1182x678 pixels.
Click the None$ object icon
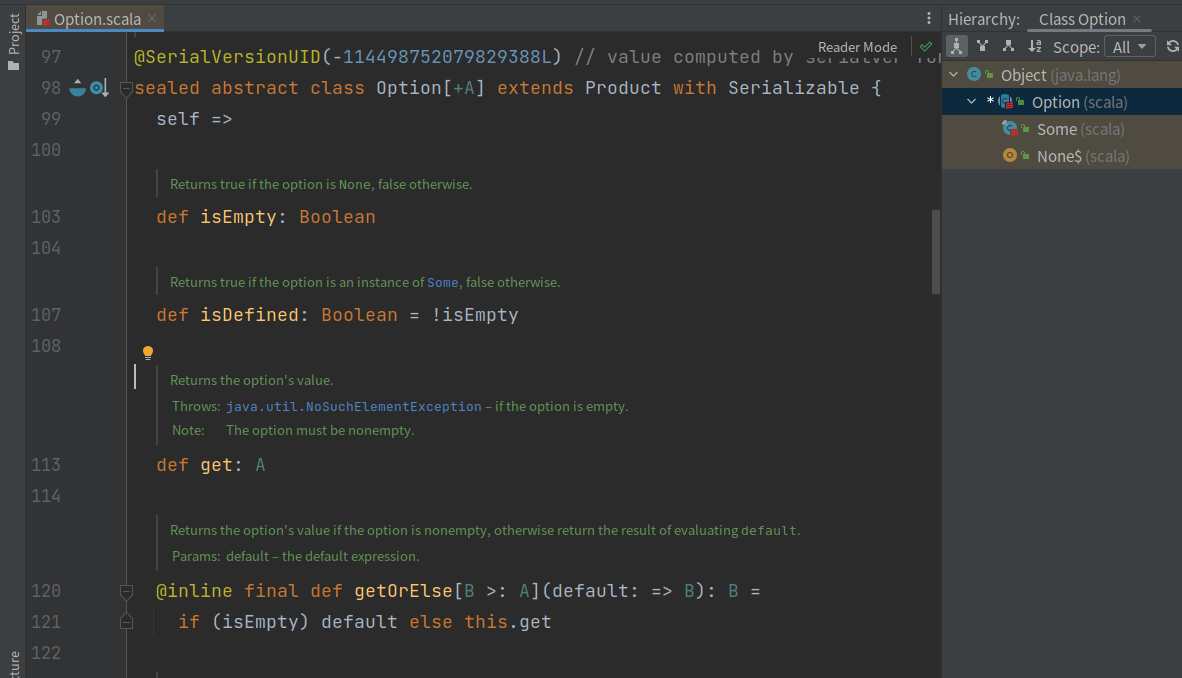tap(1009, 155)
